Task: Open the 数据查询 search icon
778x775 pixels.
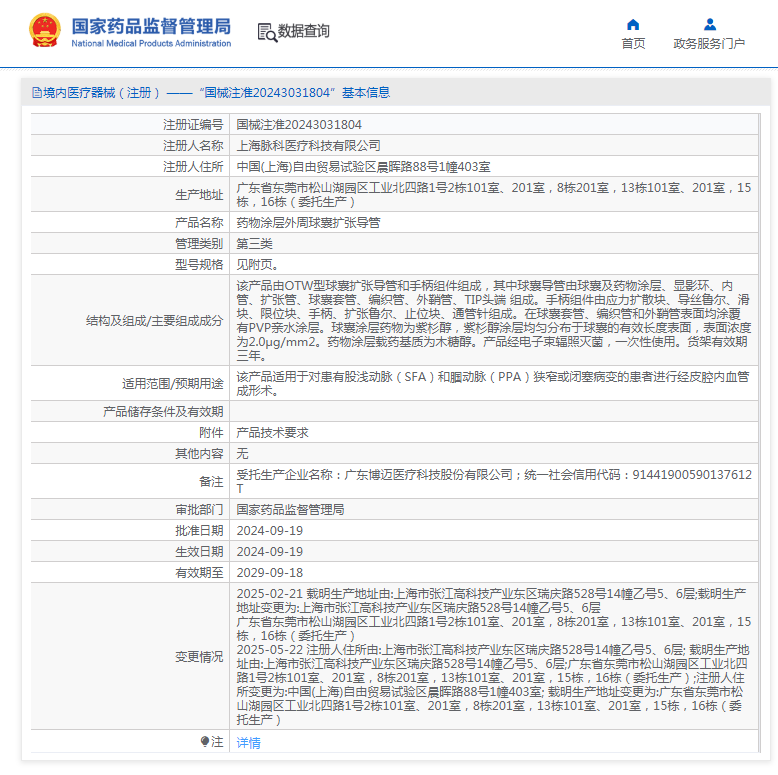Action: coord(267,32)
